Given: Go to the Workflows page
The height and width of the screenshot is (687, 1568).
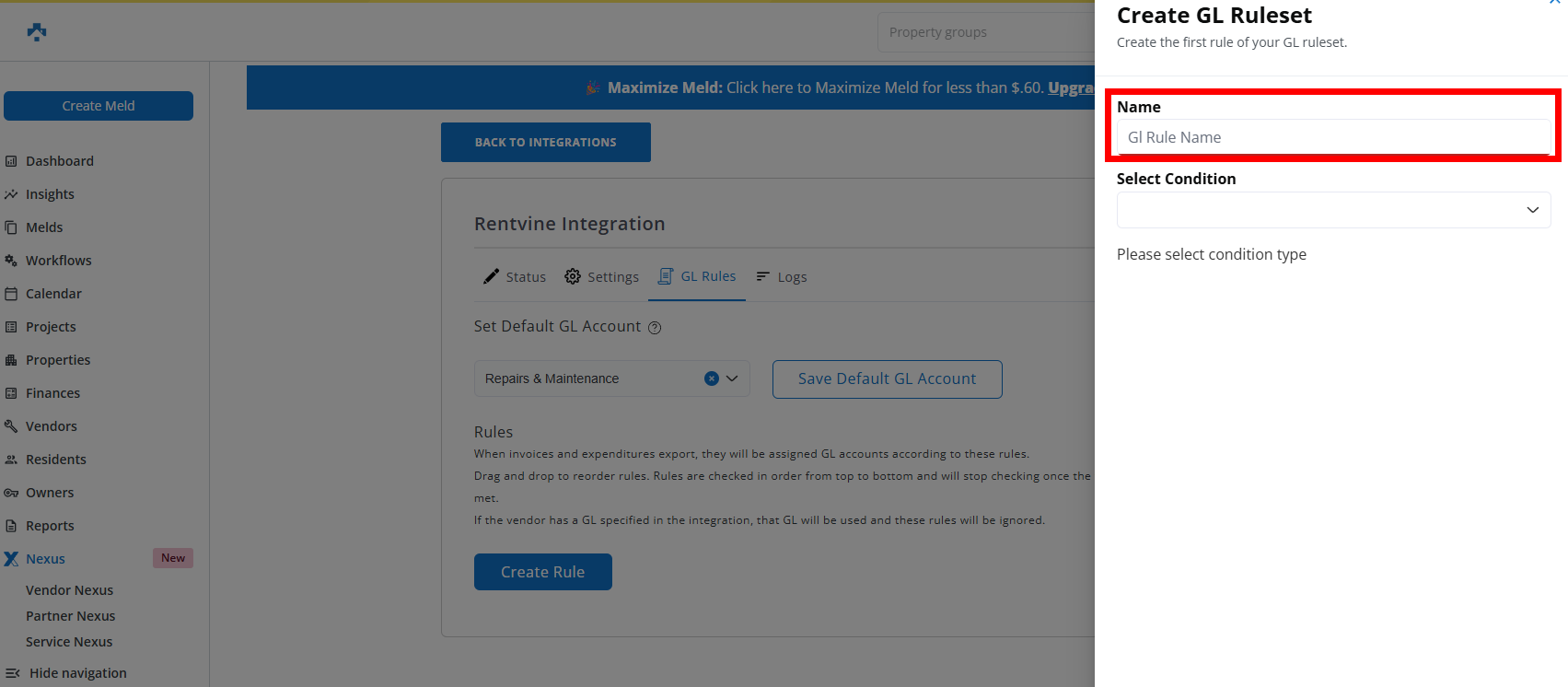Looking at the screenshot, I should (58, 261).
